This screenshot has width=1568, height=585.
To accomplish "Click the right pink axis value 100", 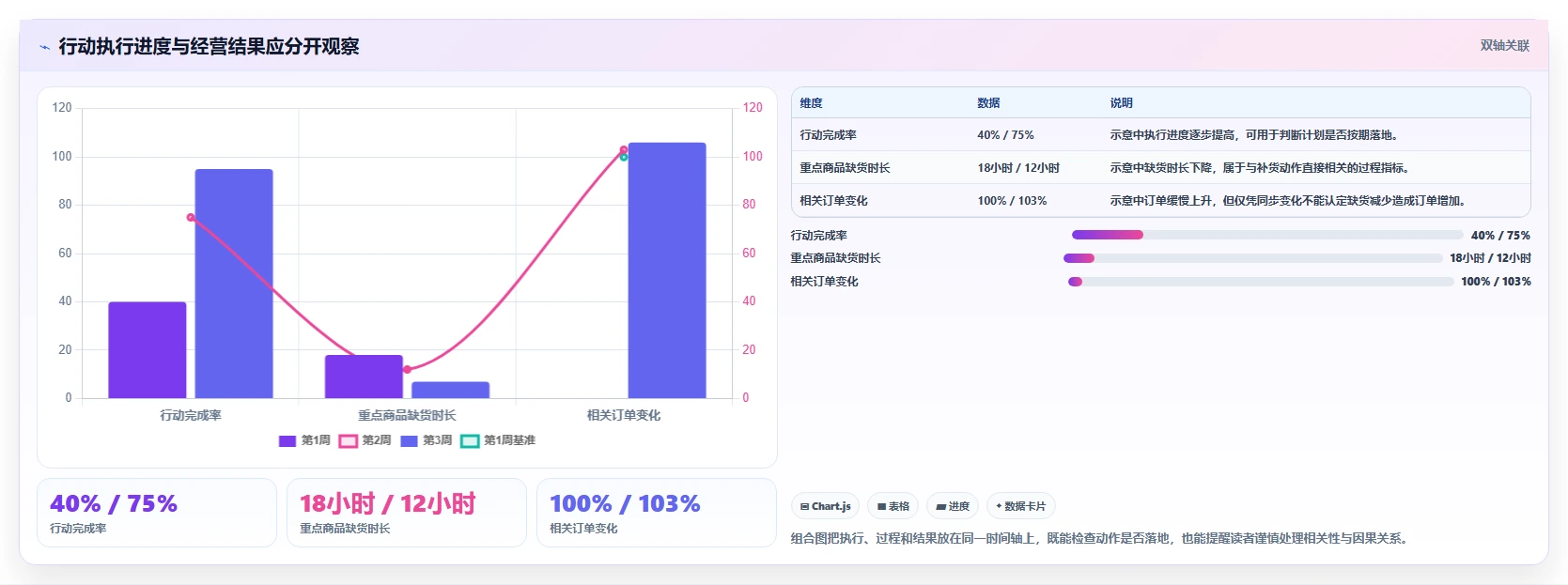I will (753, 157).
